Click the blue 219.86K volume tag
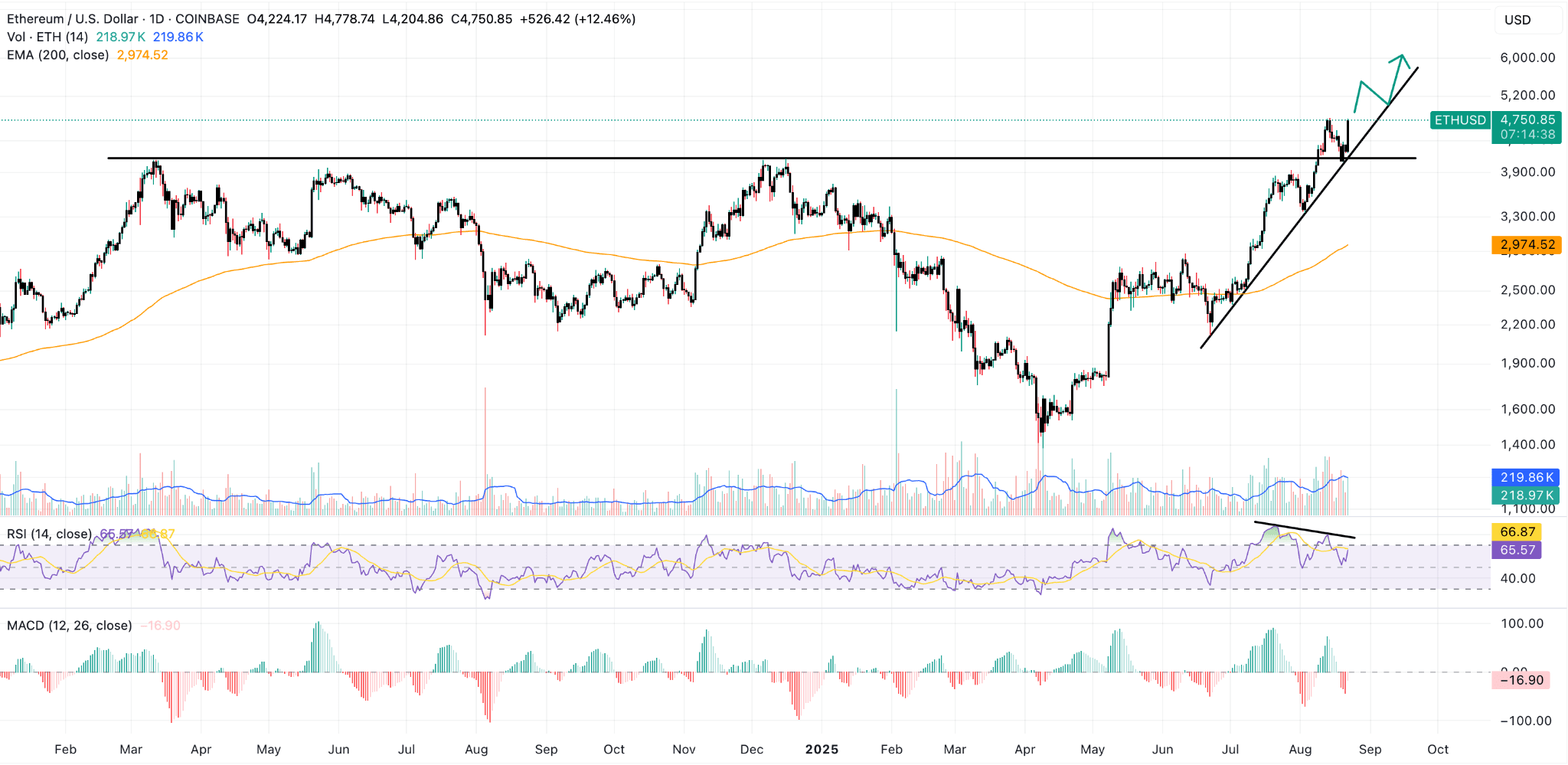The image size is (1568, 765). [1527, 477]
